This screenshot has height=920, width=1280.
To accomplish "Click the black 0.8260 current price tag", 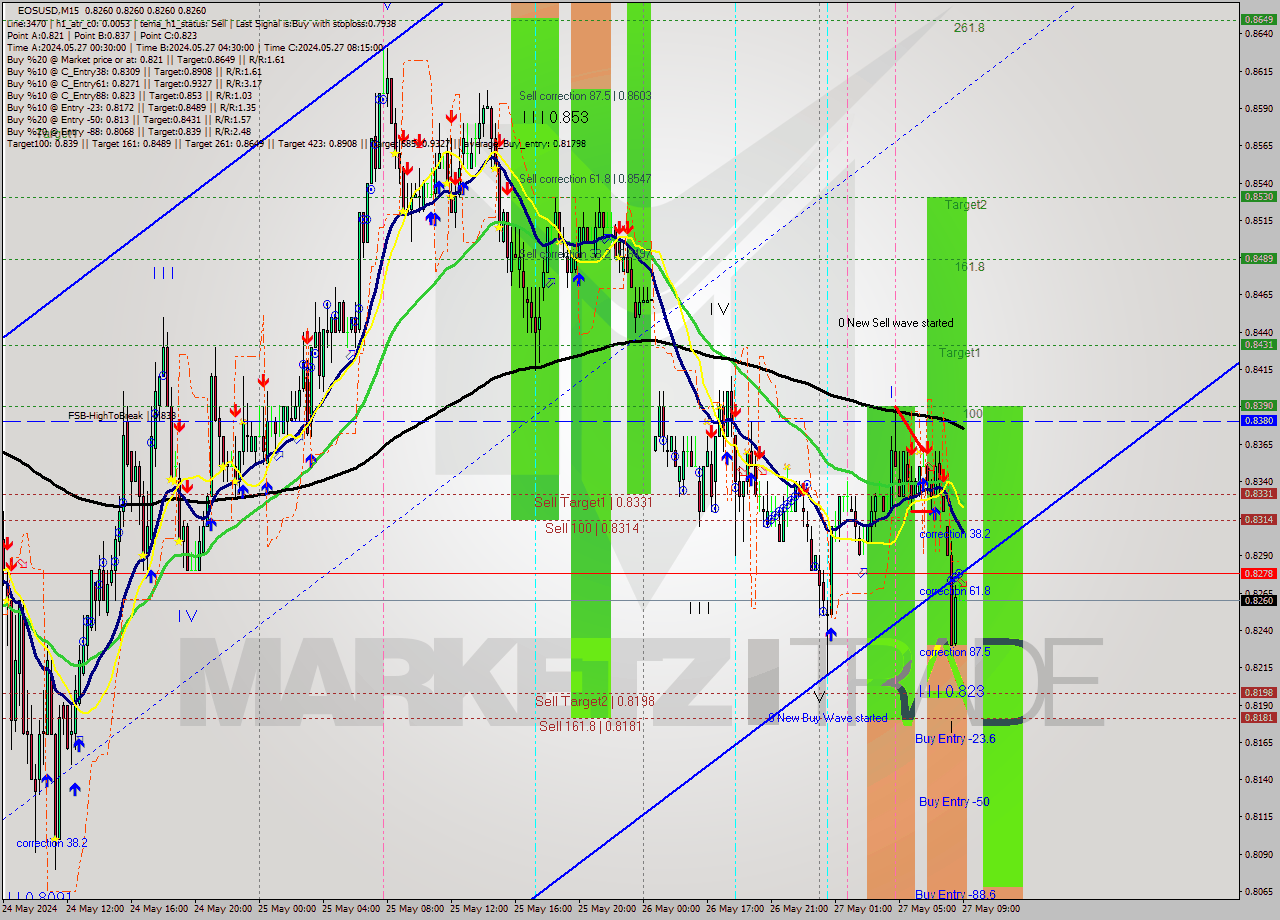I will coord(1257,600).
